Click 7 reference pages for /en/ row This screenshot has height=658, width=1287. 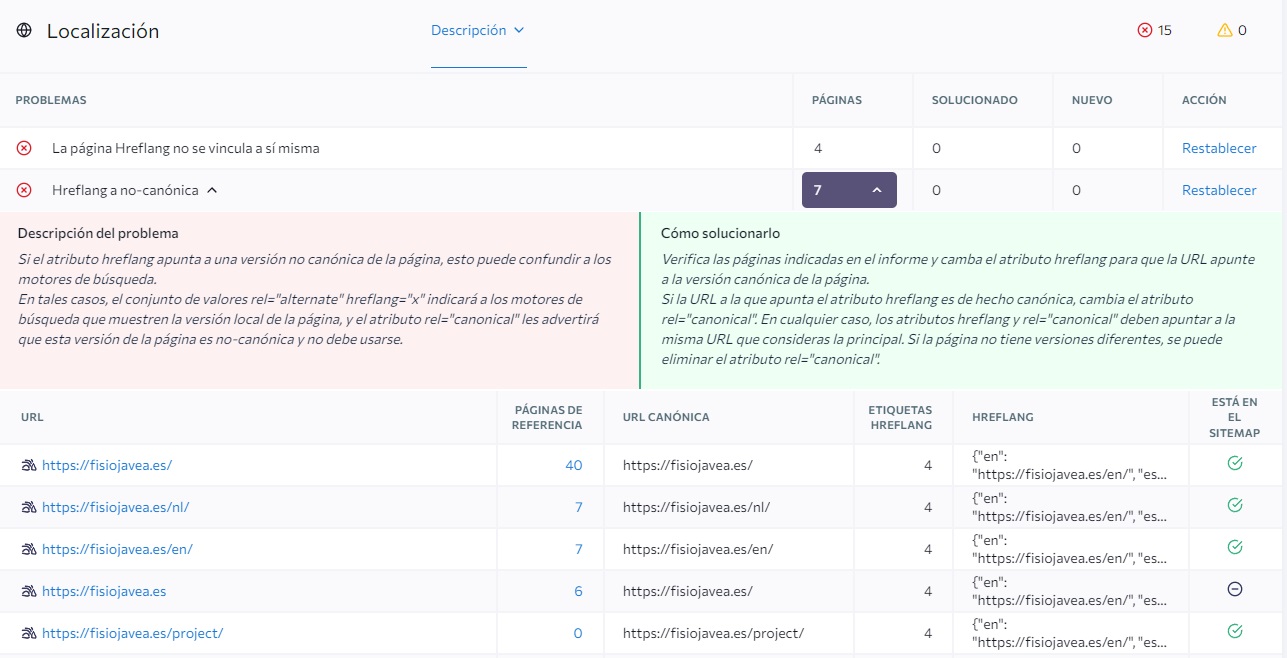pyautogui.click(x=578, y=549)
